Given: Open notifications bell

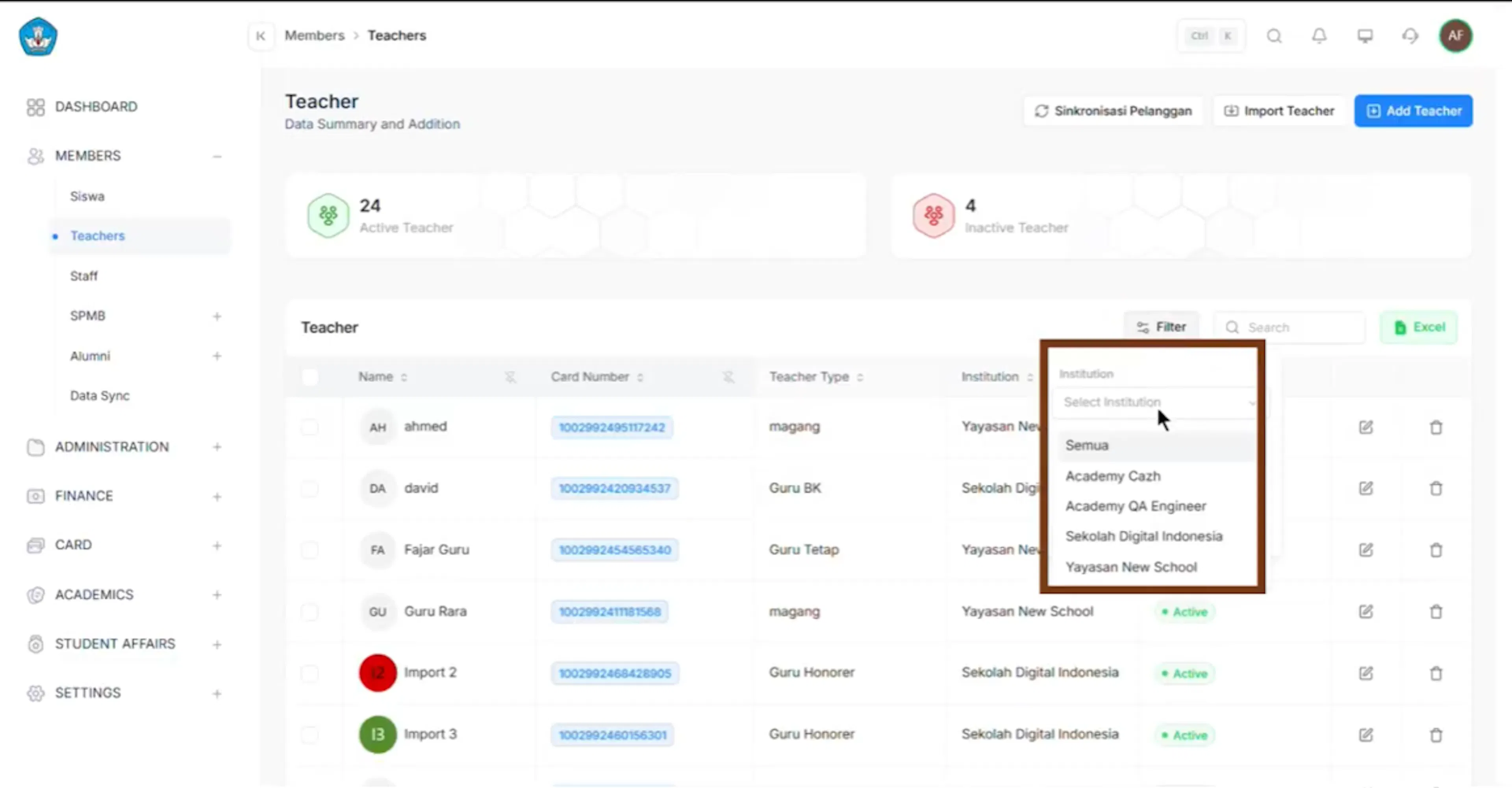Looking at the screenshot, I should (x=1319, y=36).
